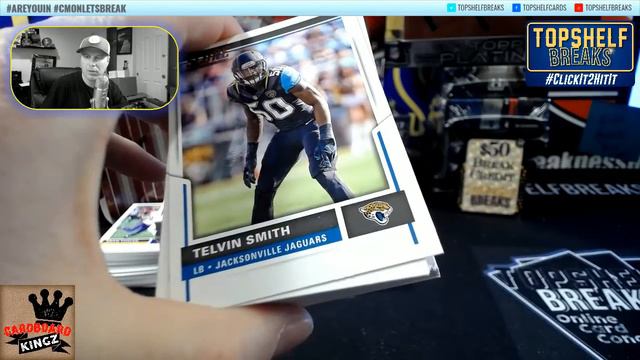Screen dimensions: 640x360
Task: Click the TELVIN SMITH name on card
Action: [241, 242]
